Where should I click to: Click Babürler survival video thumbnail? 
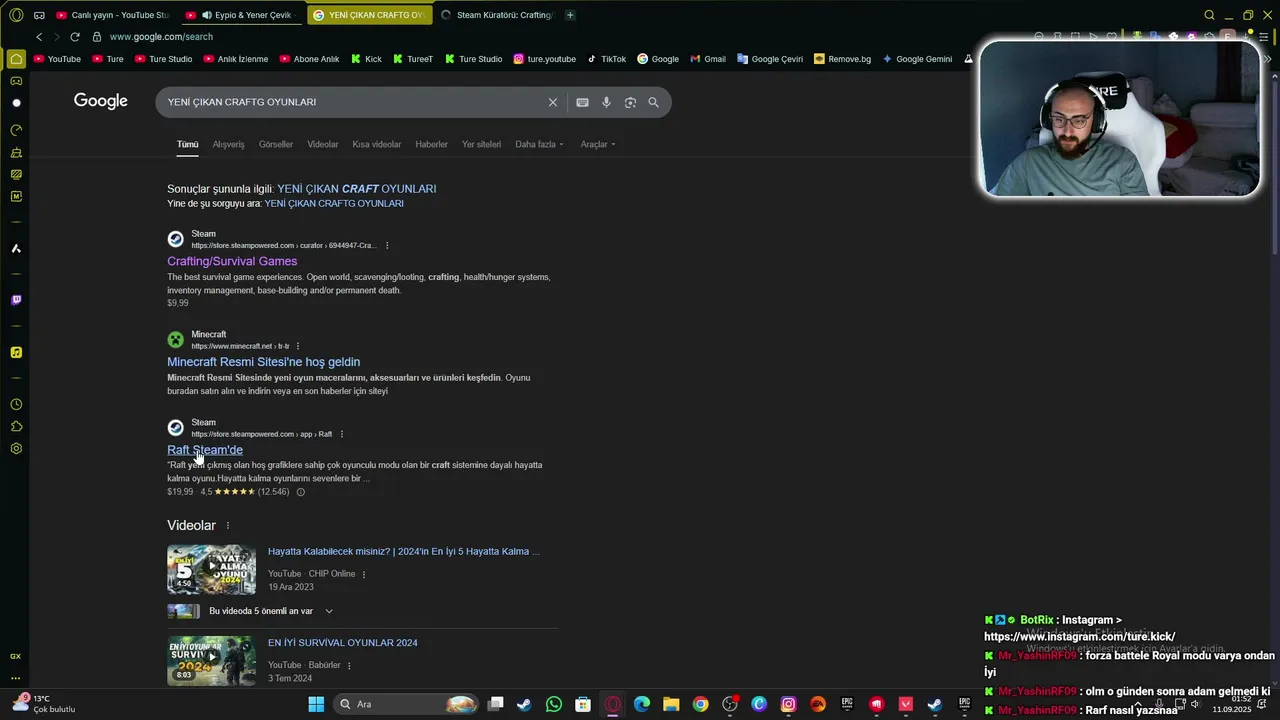click(211, 661)
